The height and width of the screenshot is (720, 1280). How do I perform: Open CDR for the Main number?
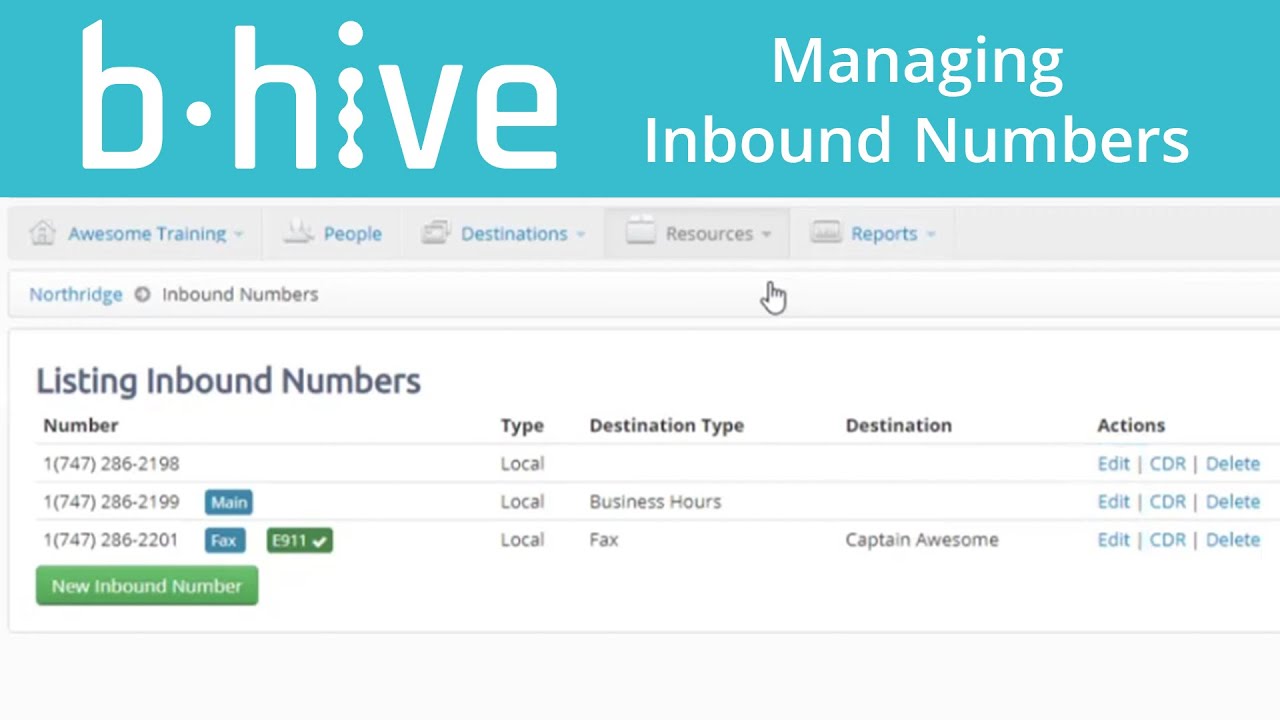pos(1167,501)
